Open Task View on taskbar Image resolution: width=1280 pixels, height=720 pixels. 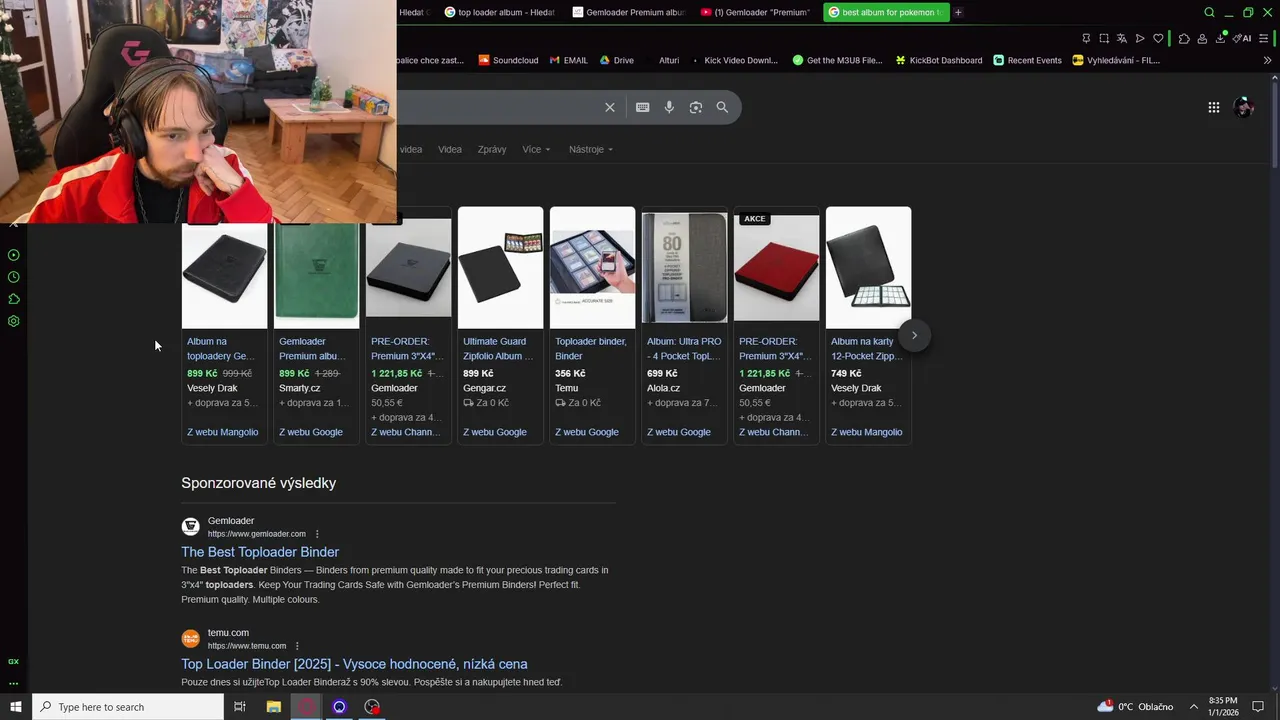point(240,707)
